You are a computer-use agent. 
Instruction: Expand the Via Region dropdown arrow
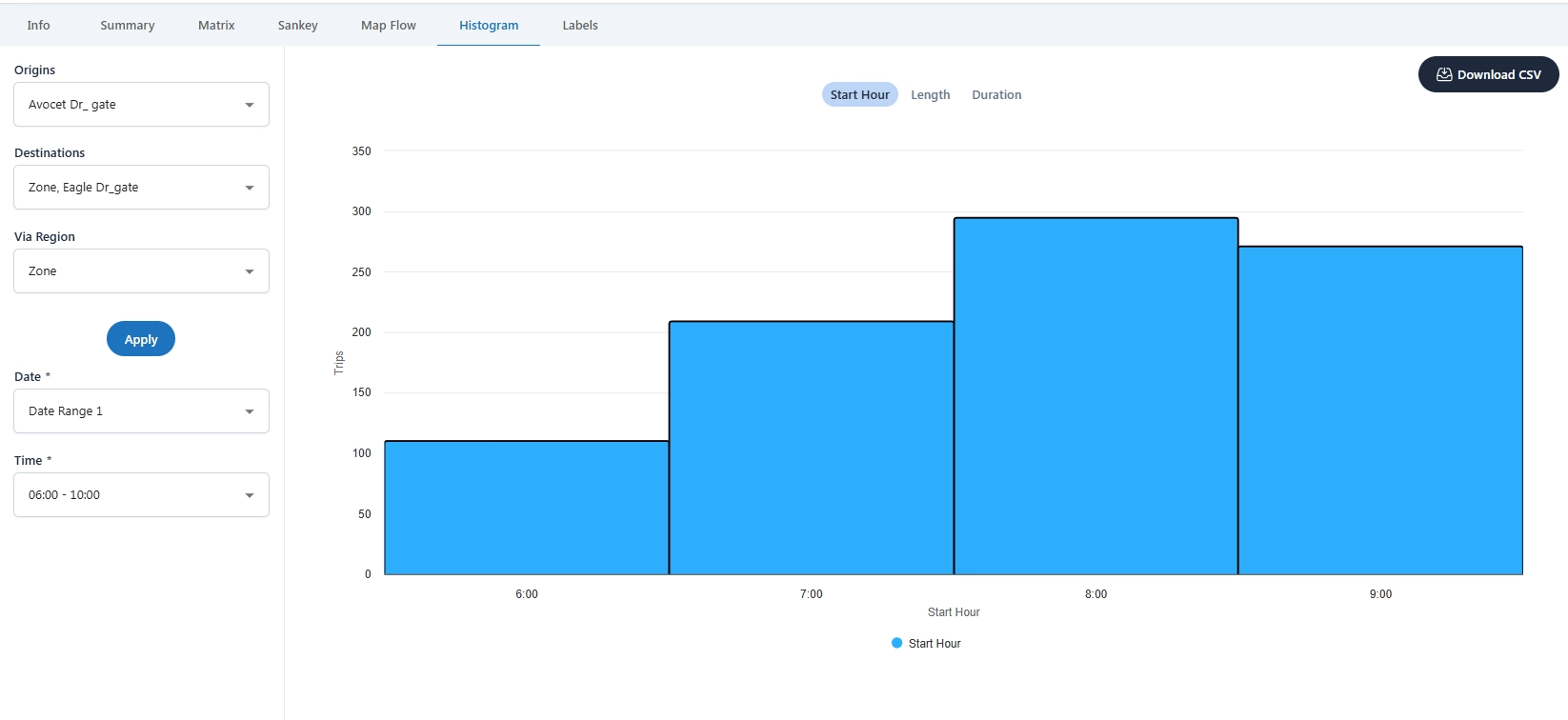tap(250, 271)
